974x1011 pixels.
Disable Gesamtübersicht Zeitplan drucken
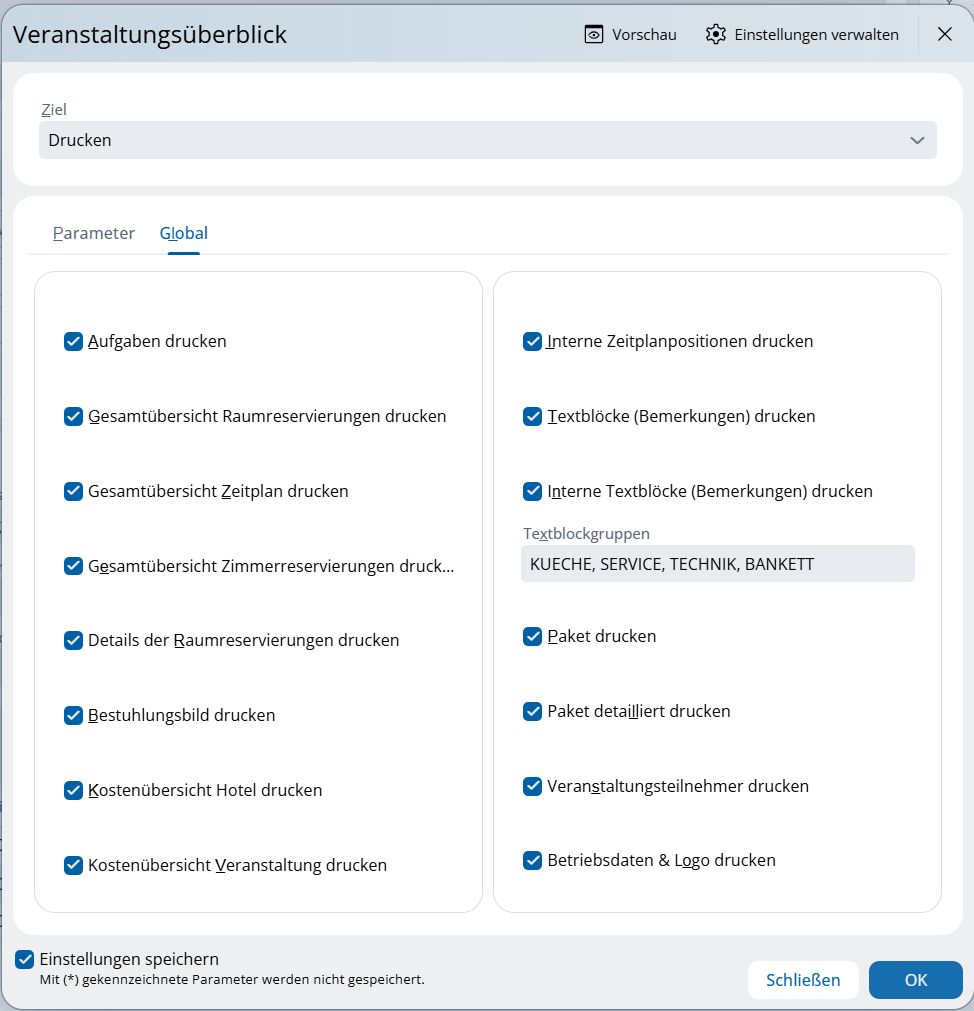[x=73, y=491]
